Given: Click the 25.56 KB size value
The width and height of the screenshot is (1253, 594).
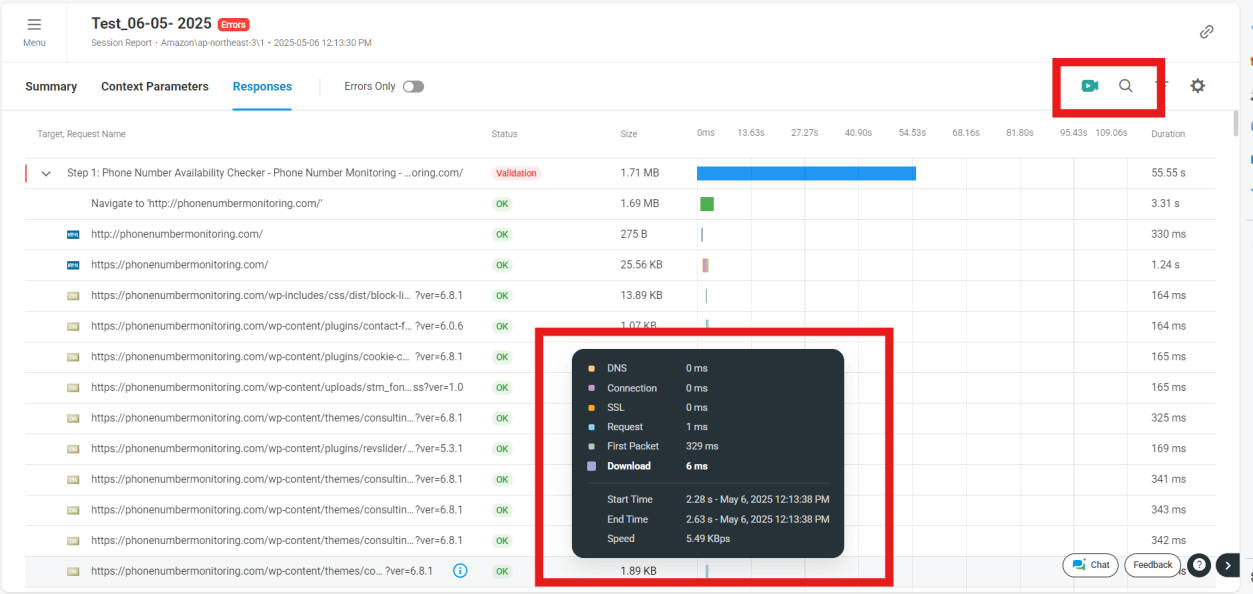Looking at the screenshot, I should [641, 265].
